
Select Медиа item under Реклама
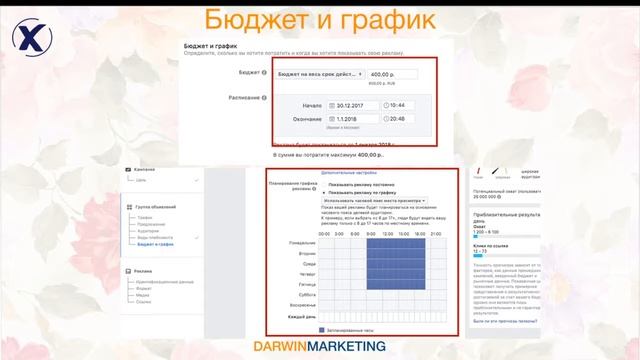coord(142,295)
